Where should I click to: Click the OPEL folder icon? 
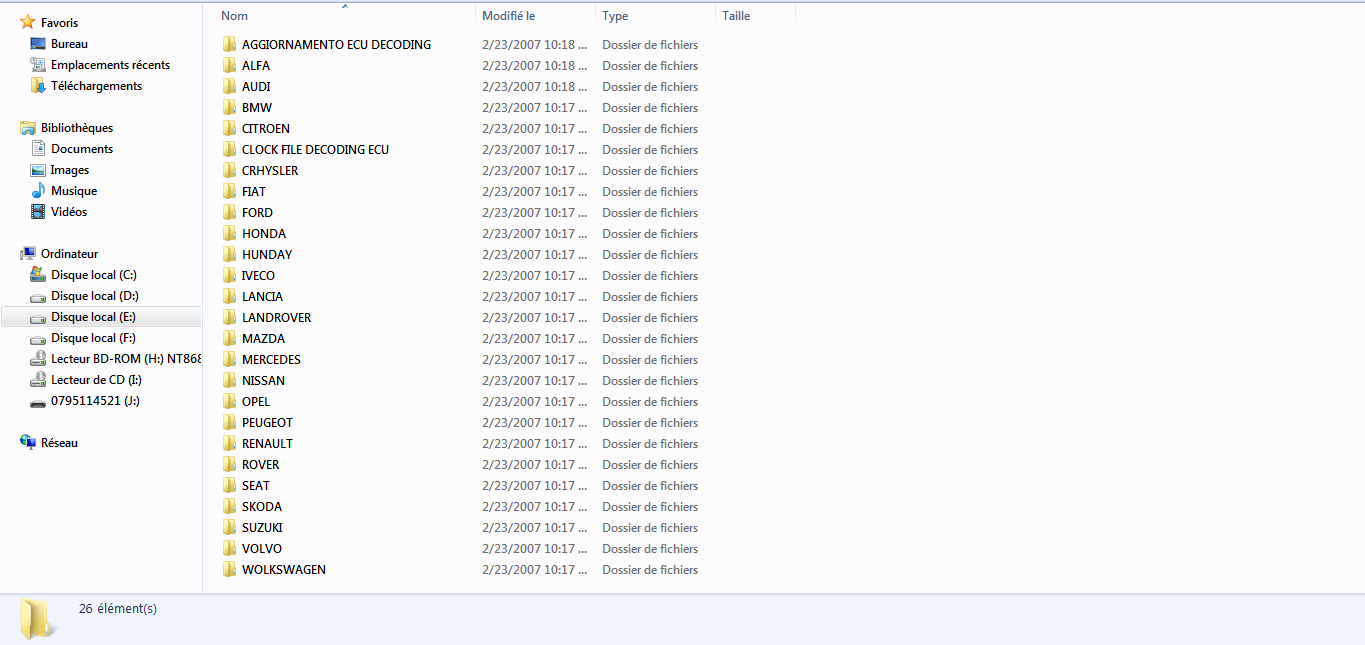click(x=229, y=401)
